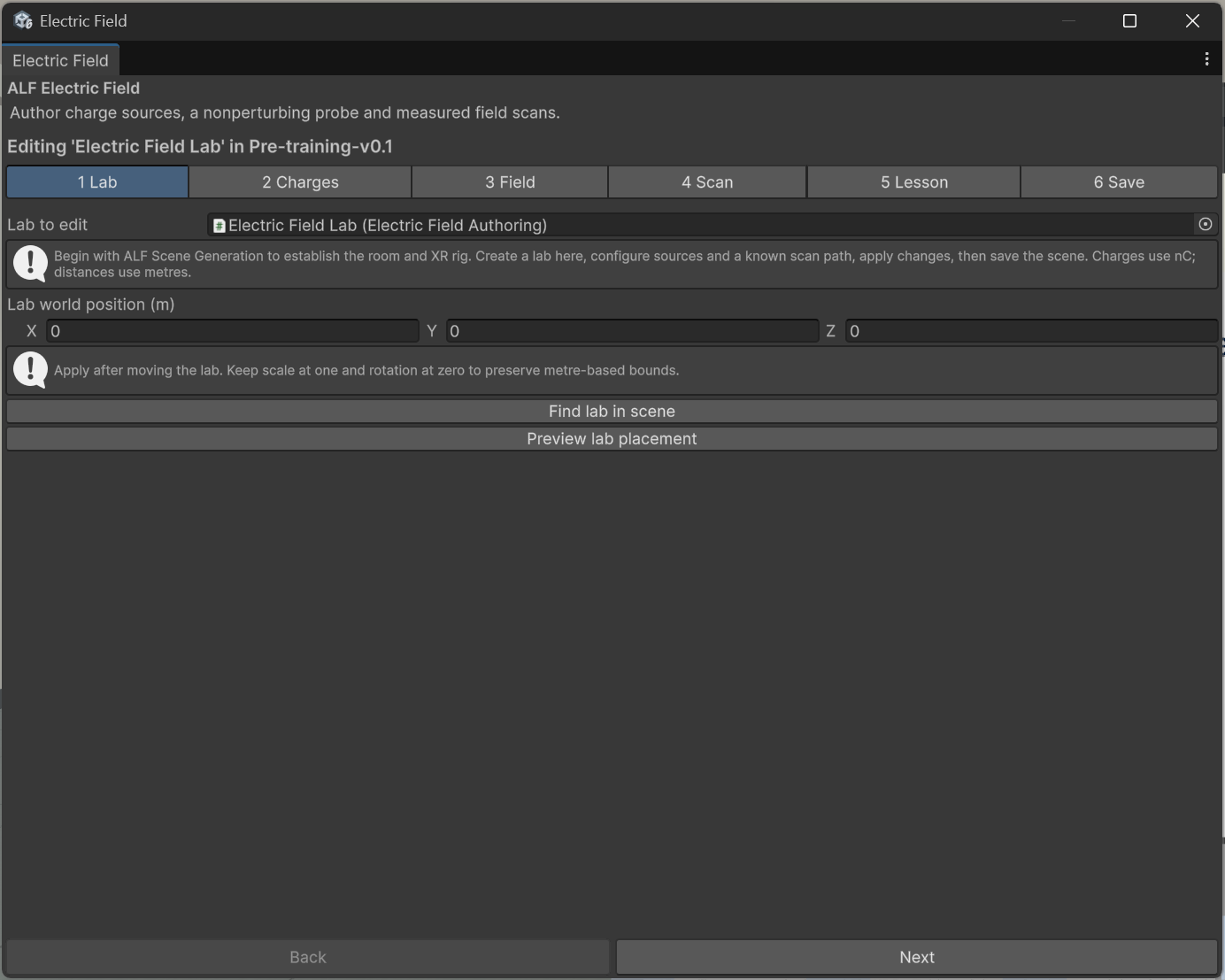Open the window options kebab menu
This screenshot has width=1225, height=980.
click(1206, 59)
